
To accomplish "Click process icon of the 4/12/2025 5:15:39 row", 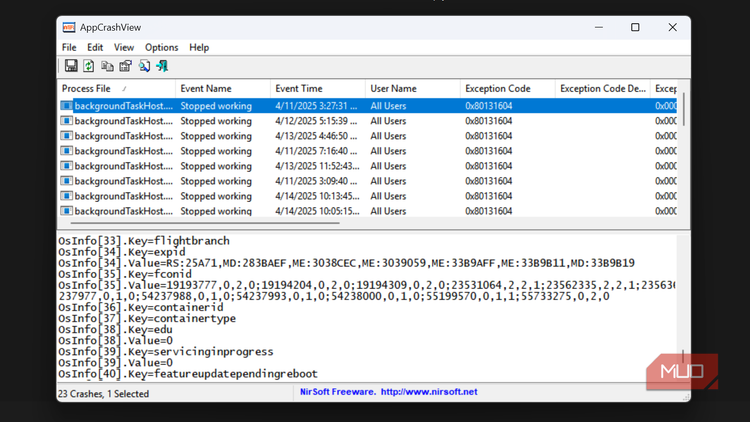I will (66, 121).
